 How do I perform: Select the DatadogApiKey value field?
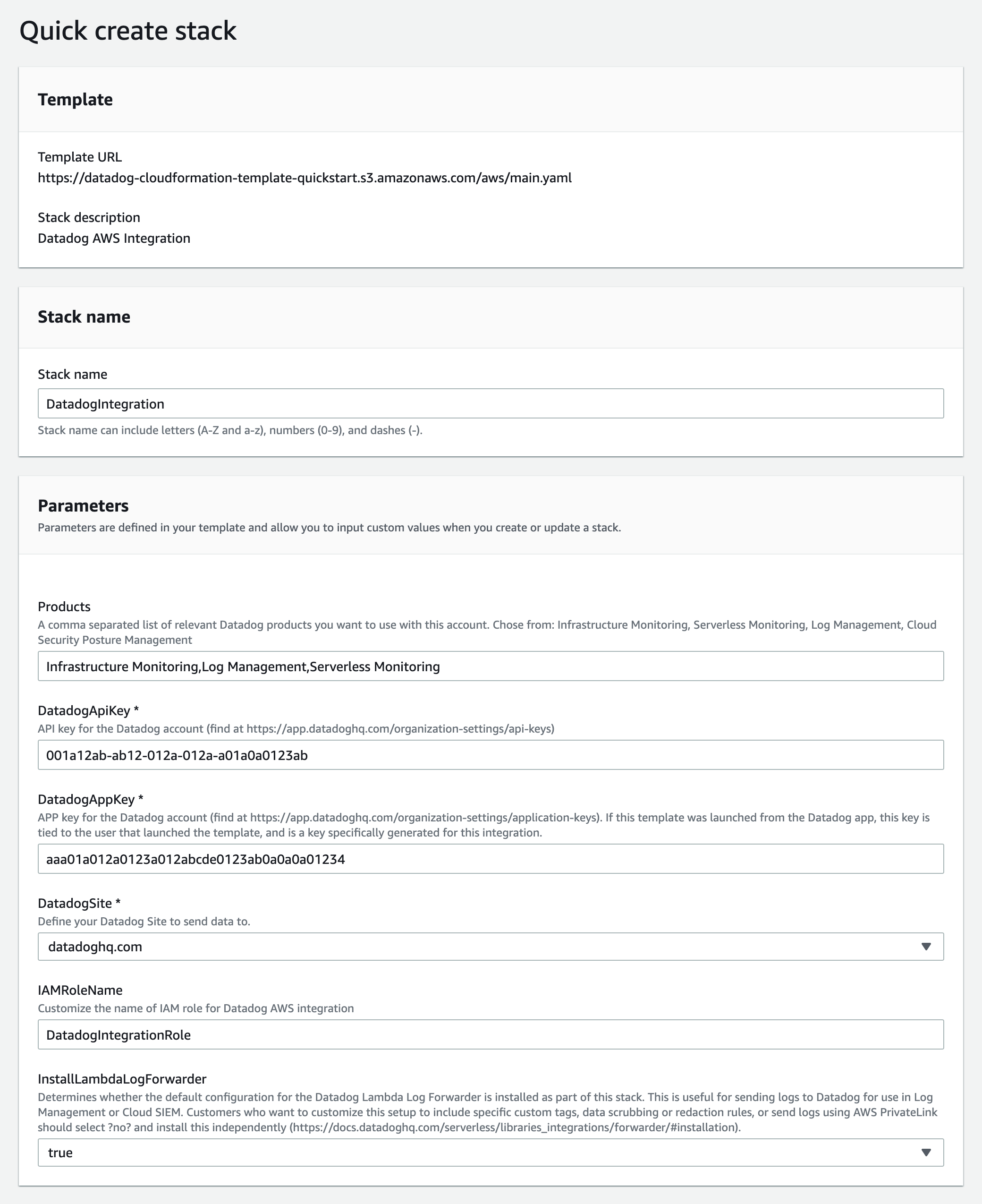491,754
